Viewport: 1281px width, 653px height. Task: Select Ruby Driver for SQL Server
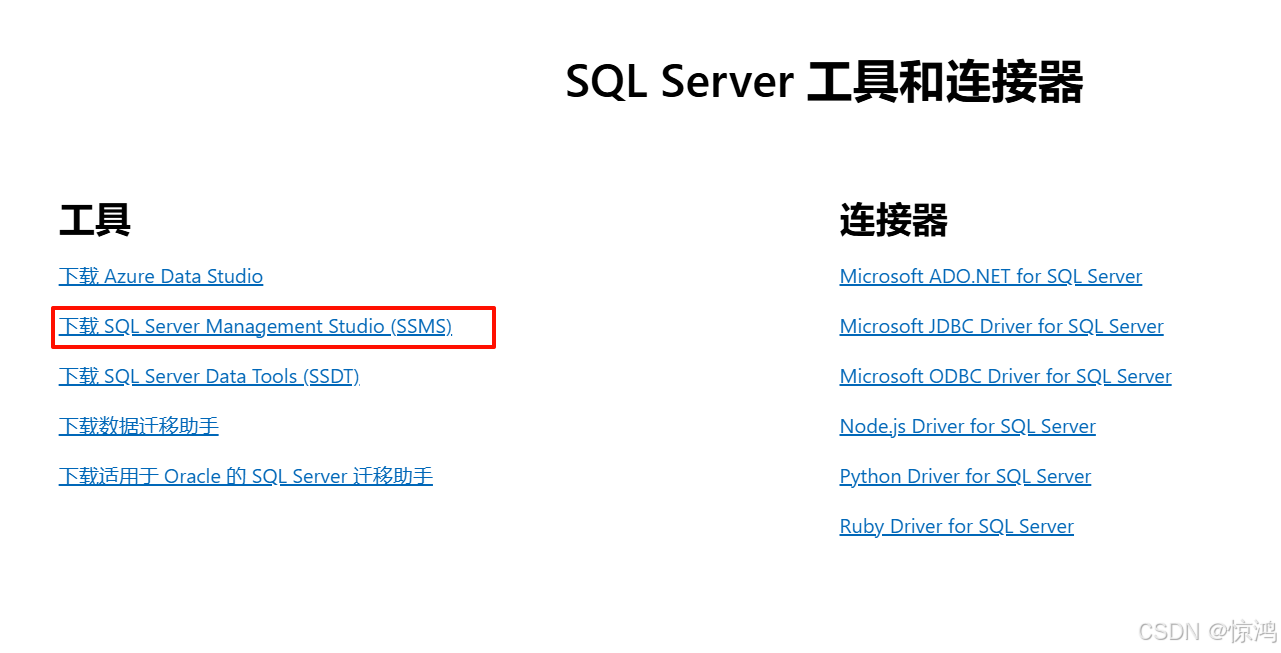tap(956, 526)
